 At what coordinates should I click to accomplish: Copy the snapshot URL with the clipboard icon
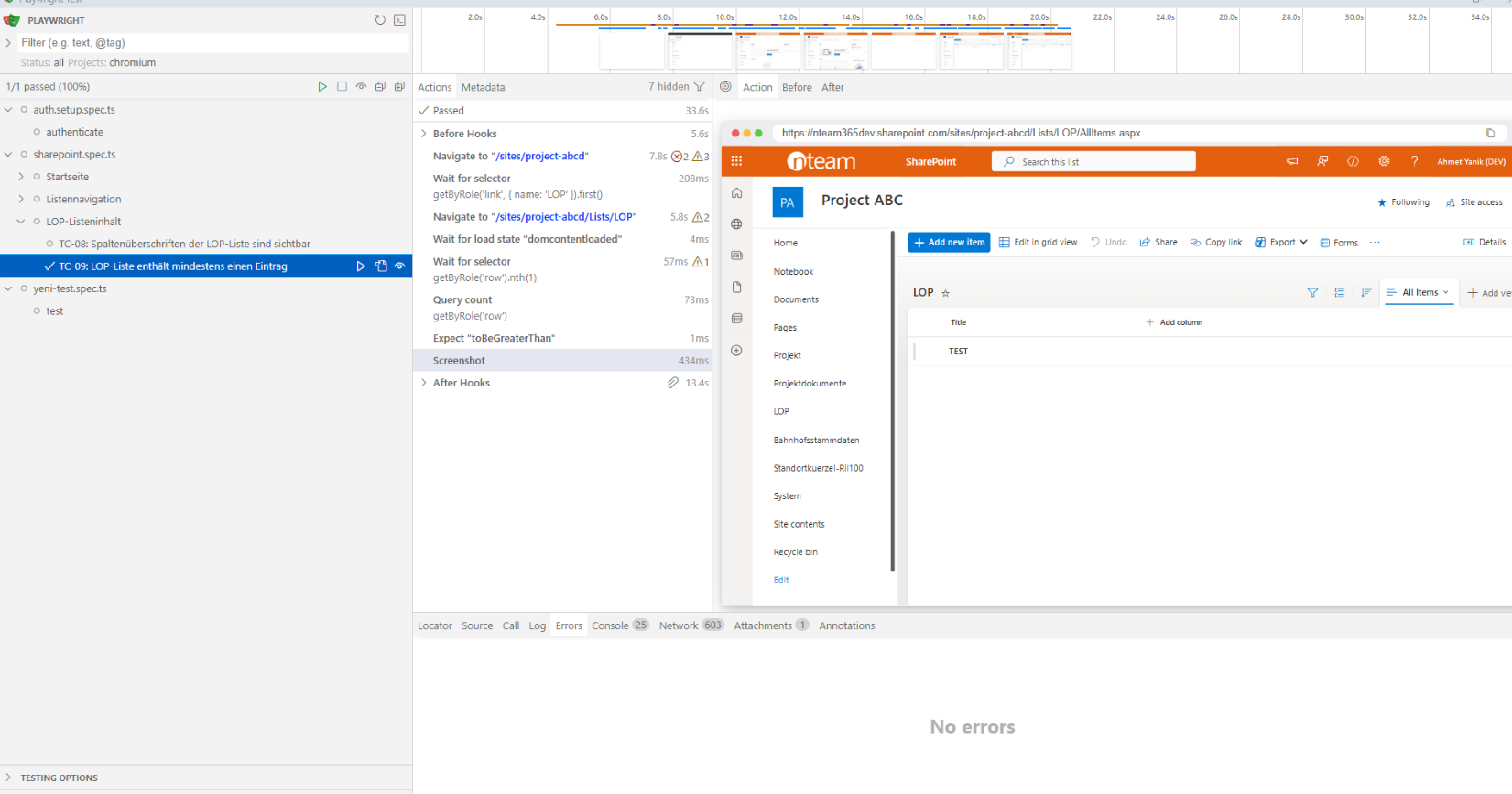click(x=1490, y=133)
